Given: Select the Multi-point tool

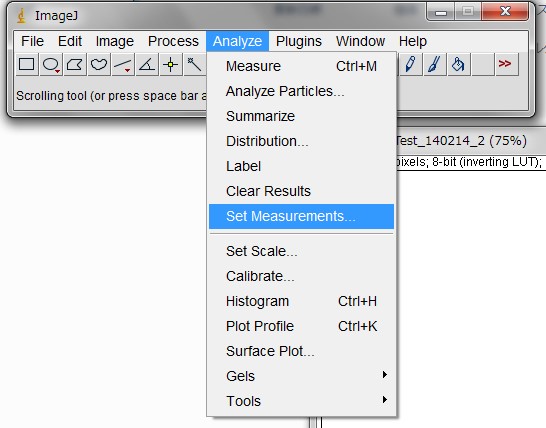Looking at the screenshot, I should click(171, 64).
